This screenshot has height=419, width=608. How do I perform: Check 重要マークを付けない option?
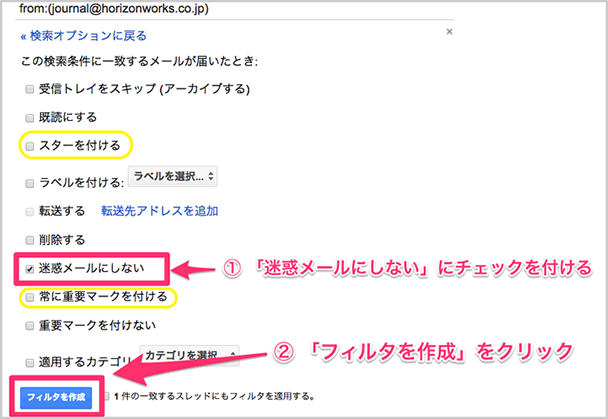(x=29, y=326)
